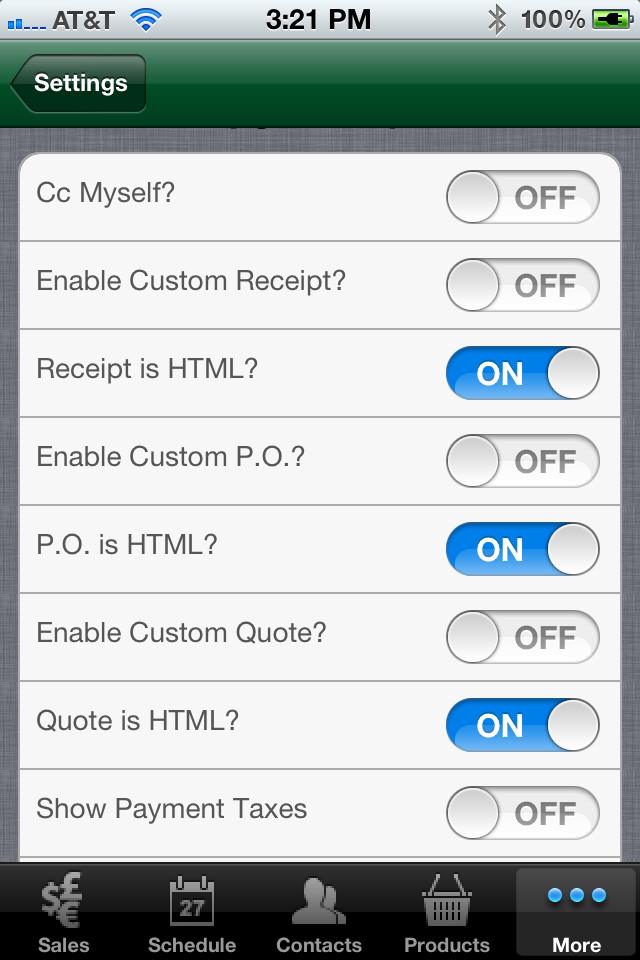Tap the 3:21 PM clock

tap(318, 20)
